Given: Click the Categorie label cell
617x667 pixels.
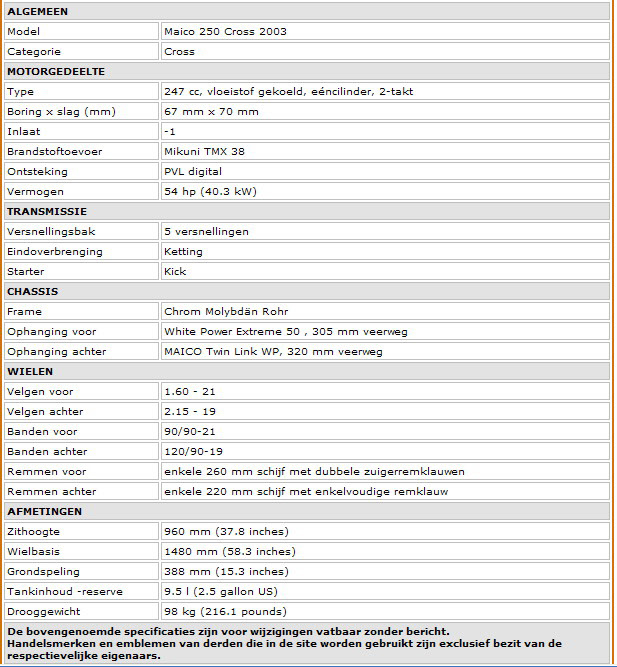Looking at the screenshot, I should pyautogui.click(x=81, y=51).
